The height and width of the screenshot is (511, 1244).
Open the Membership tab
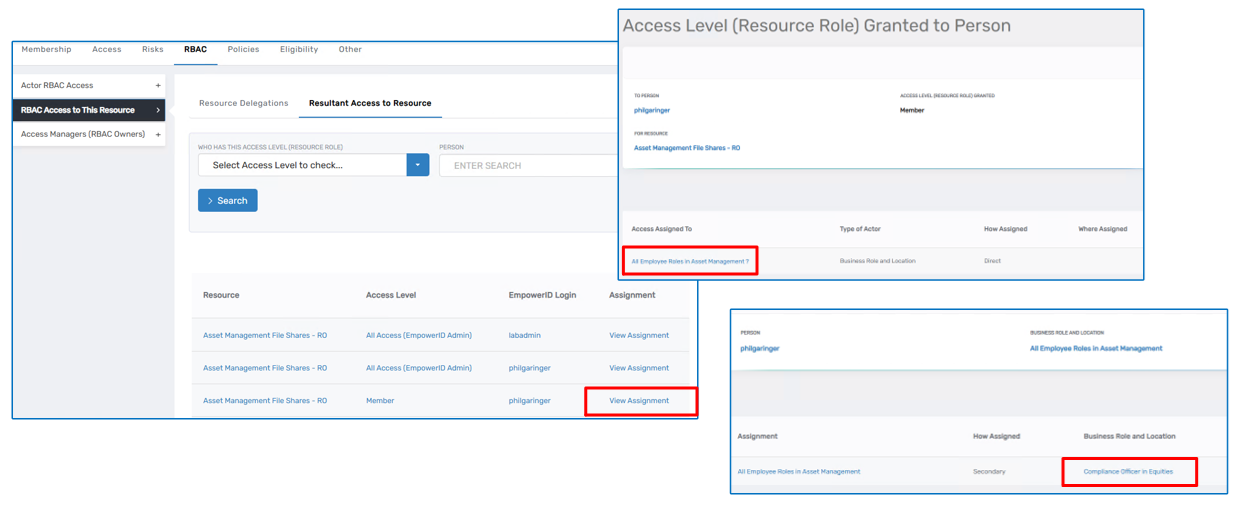(x=46, y=49)
